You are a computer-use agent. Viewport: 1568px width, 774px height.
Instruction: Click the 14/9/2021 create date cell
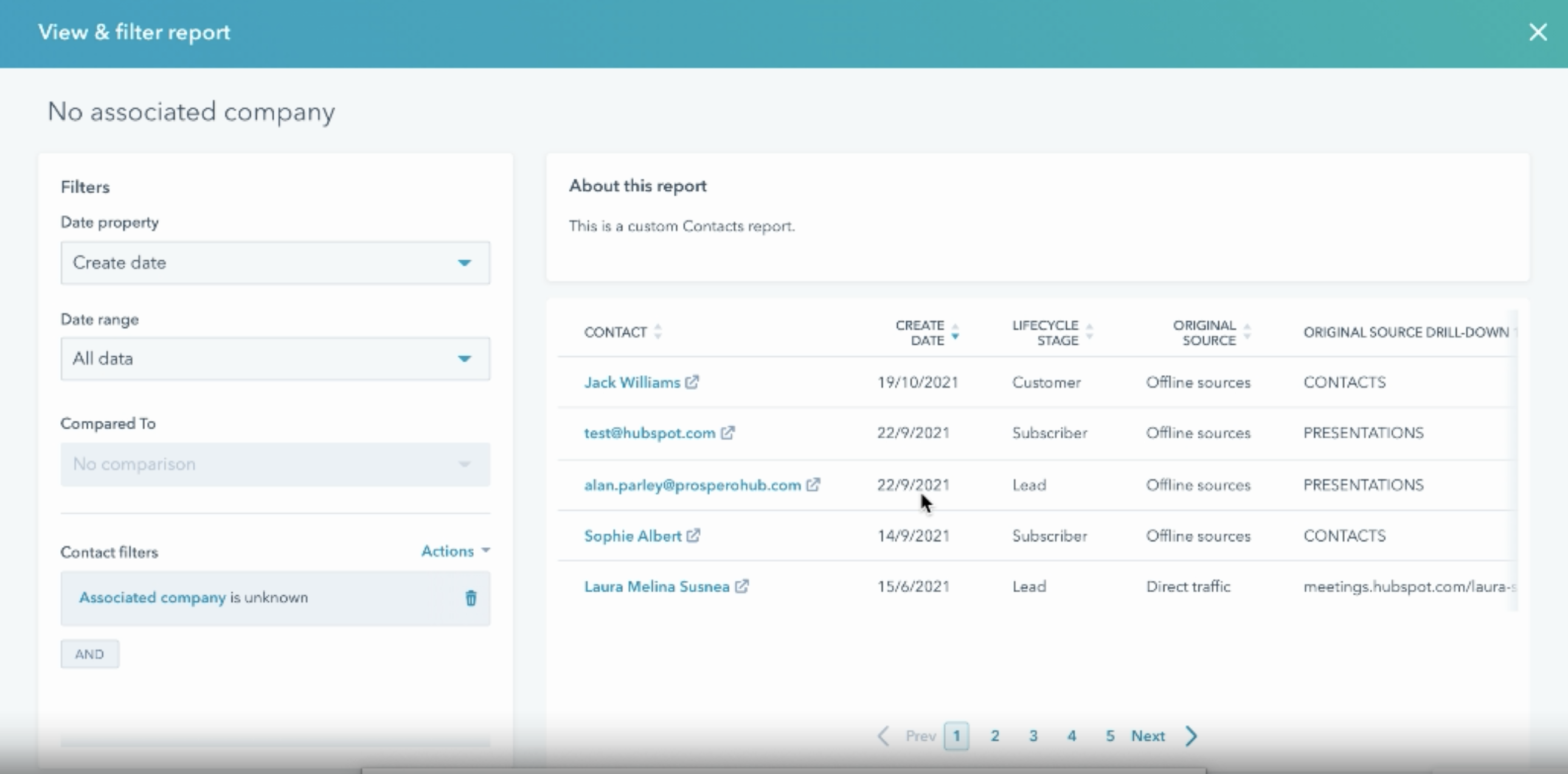(x=913, y=536)
